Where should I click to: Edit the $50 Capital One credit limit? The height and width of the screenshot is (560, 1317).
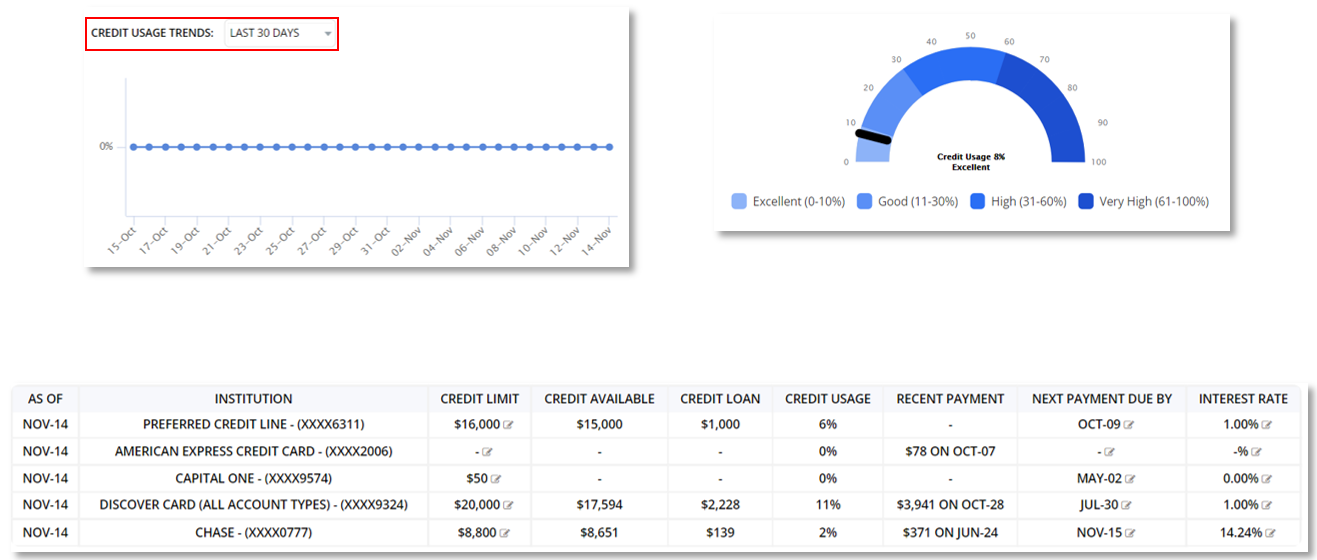tap(496, 479)
